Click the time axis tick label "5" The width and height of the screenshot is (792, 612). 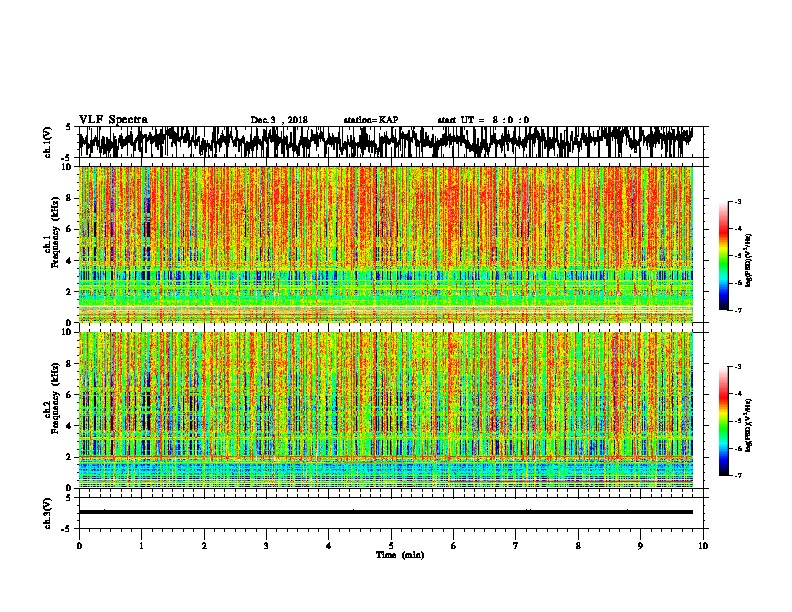391,546
